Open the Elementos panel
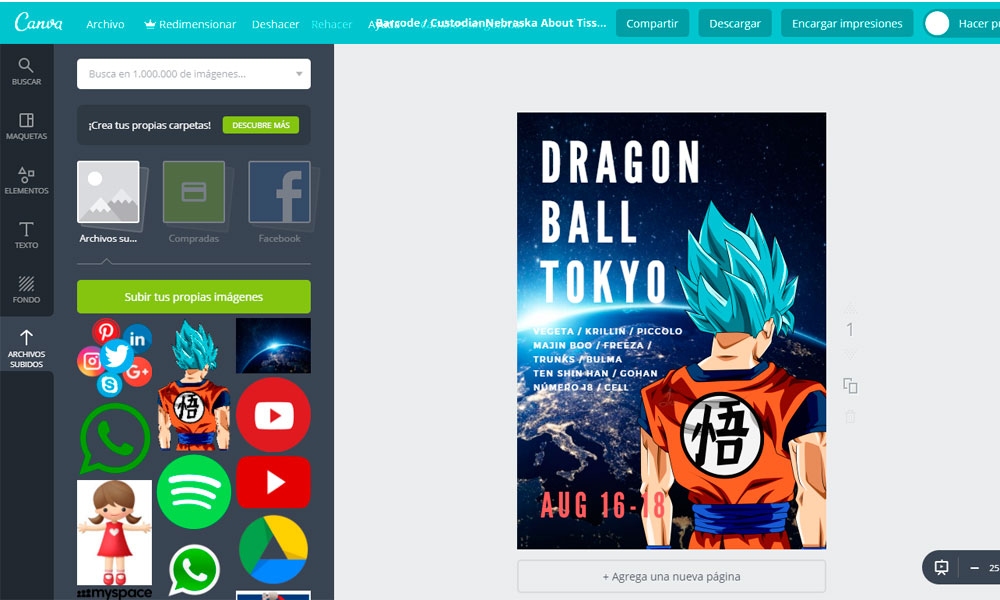The height and width of the screenshot is (600, 1000). click(26, 180)
